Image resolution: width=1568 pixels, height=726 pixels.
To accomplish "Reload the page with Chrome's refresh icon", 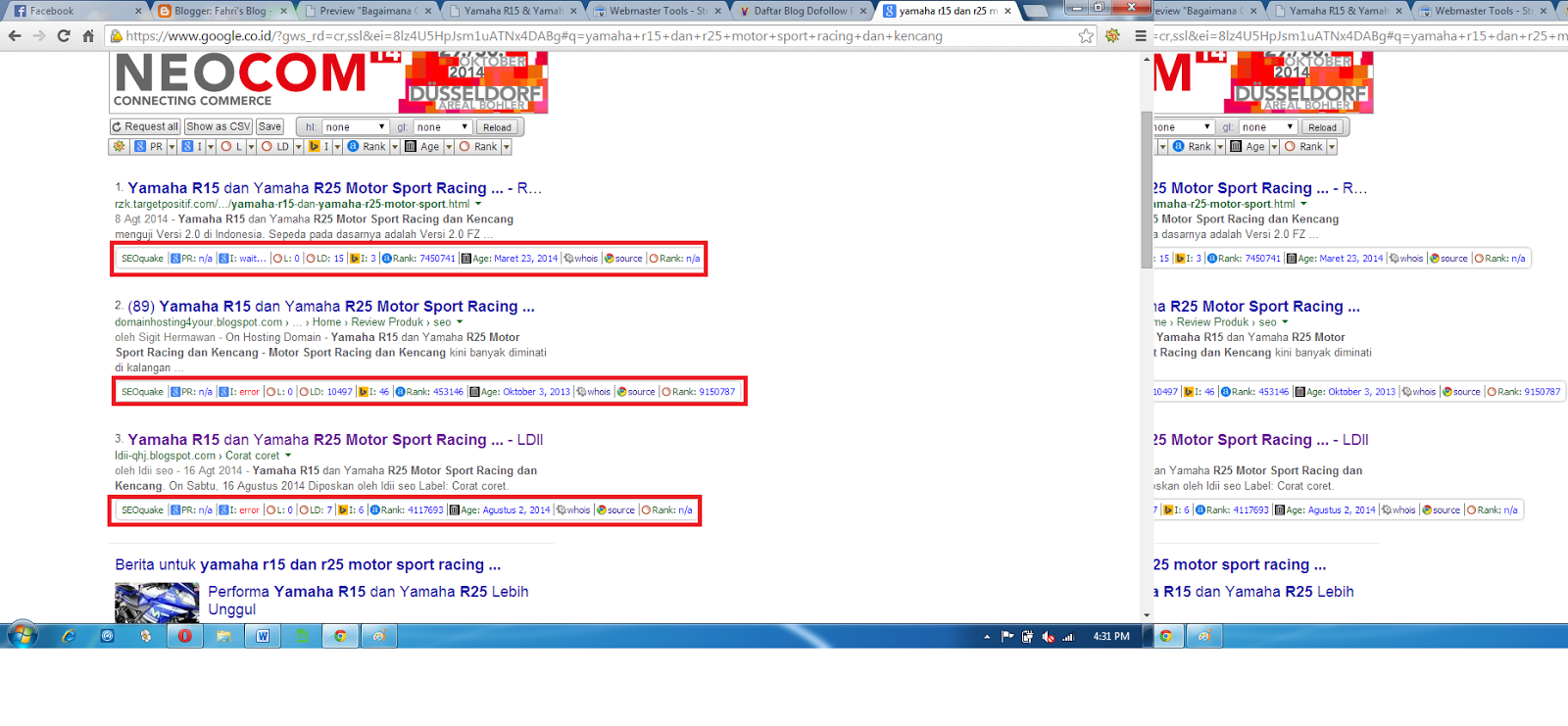I will coord(64,35).
